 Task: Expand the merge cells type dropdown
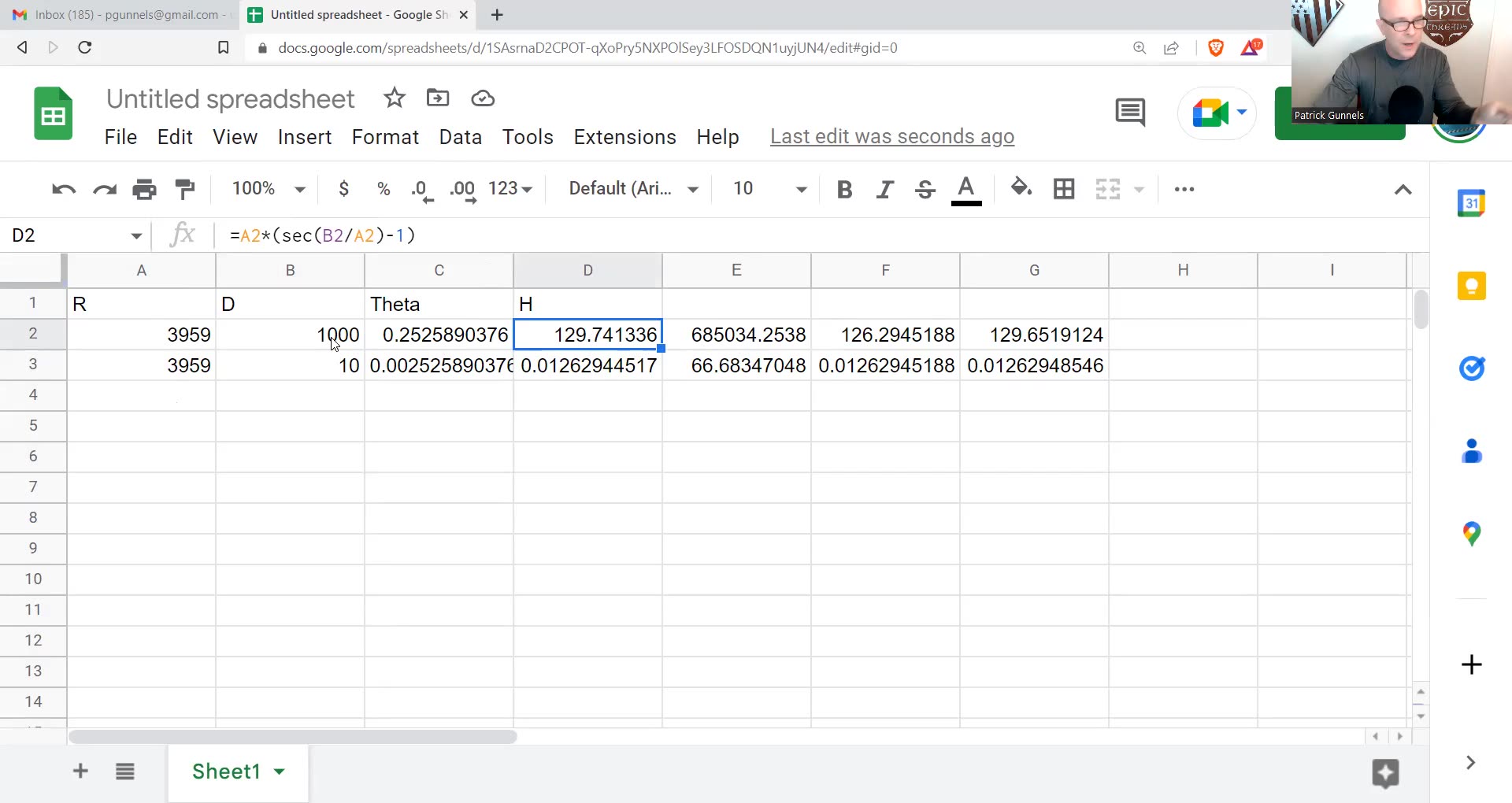(x=1139, y=190)
